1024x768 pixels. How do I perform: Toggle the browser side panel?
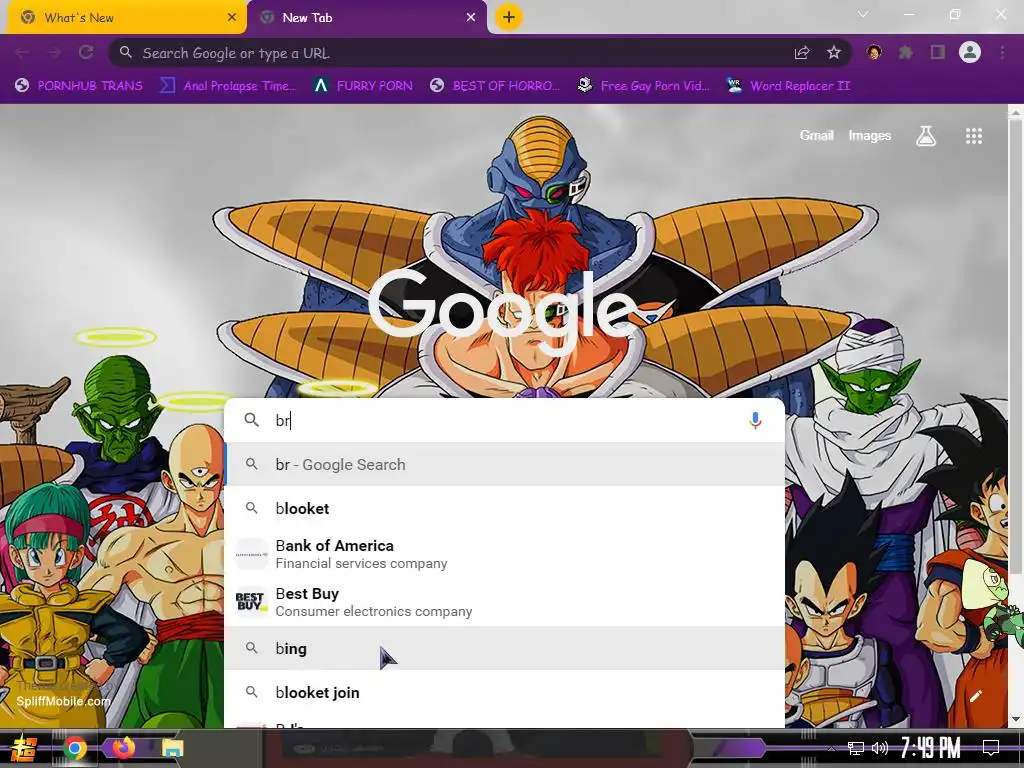coord(938,52)
